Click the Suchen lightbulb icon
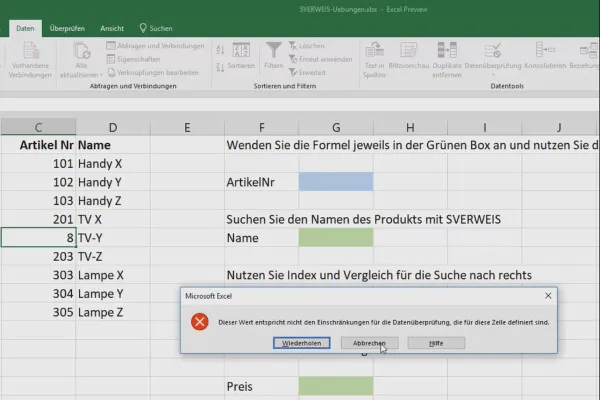The width and height of the screenshot is (600, 400). pyautogui.click(x=143, y=28)
